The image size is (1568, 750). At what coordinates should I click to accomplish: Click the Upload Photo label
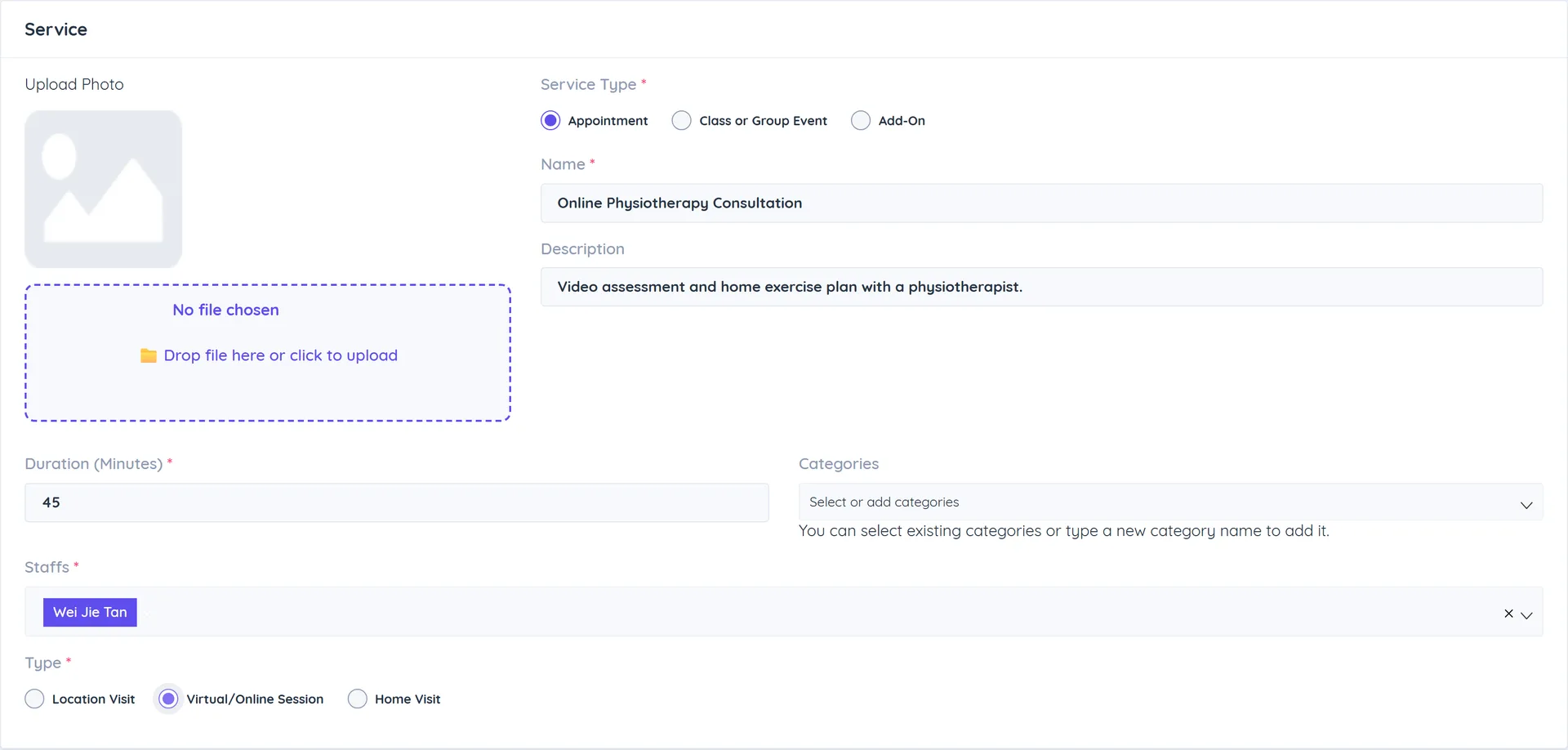coord(74,84)
